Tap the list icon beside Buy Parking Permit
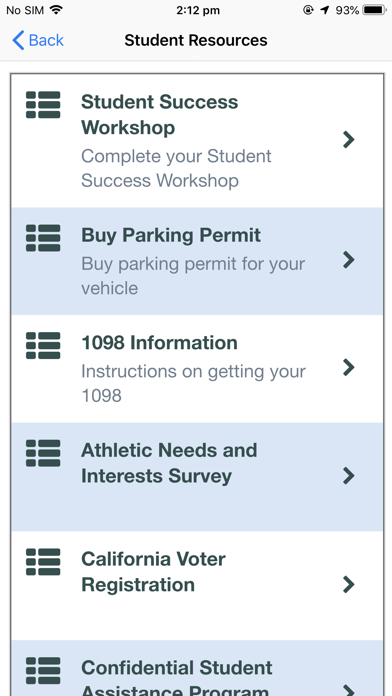This screenshot has height=696, width=392. [x=43, y=238]
